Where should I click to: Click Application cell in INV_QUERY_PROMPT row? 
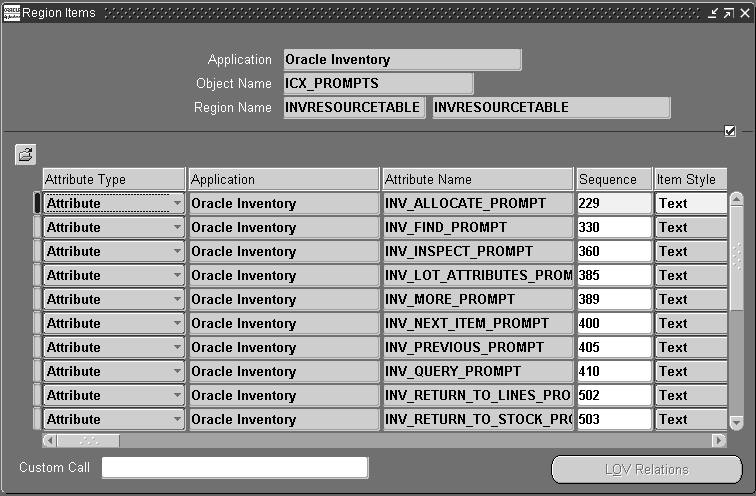pos(284,371)
